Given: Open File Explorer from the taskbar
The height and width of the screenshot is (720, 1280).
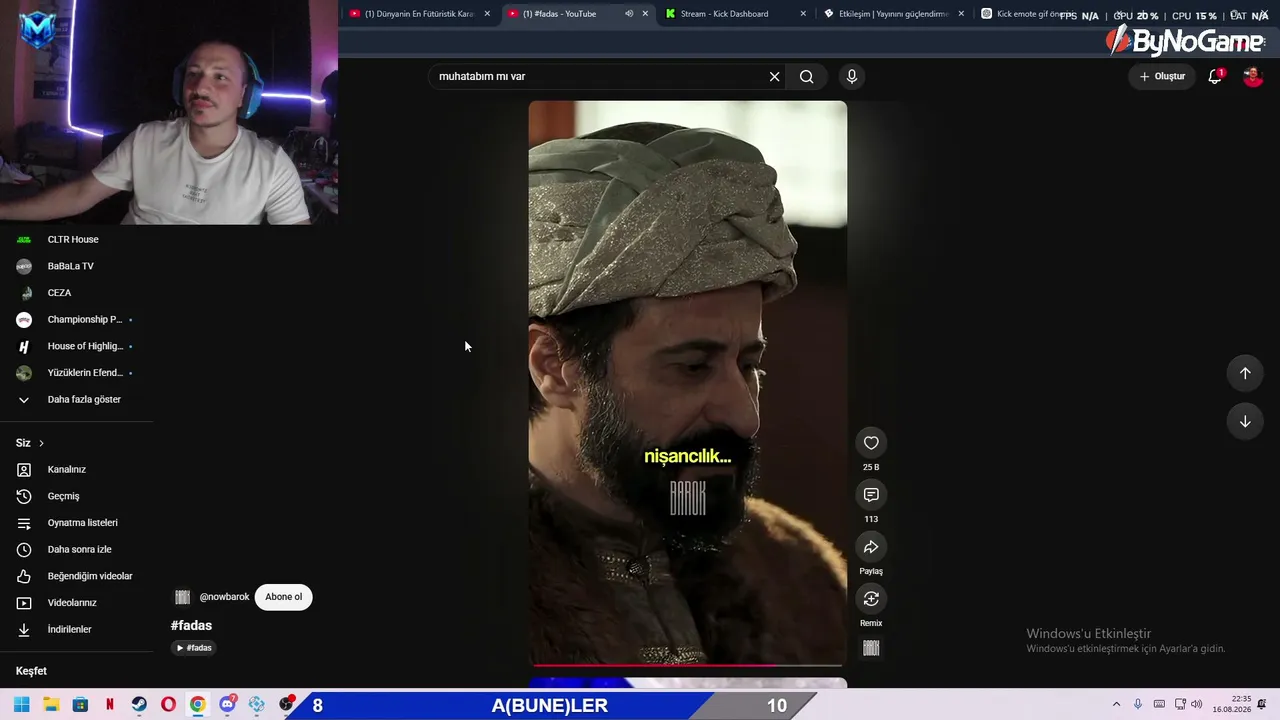Looking at the screenshot, I should tap(51, 705).
